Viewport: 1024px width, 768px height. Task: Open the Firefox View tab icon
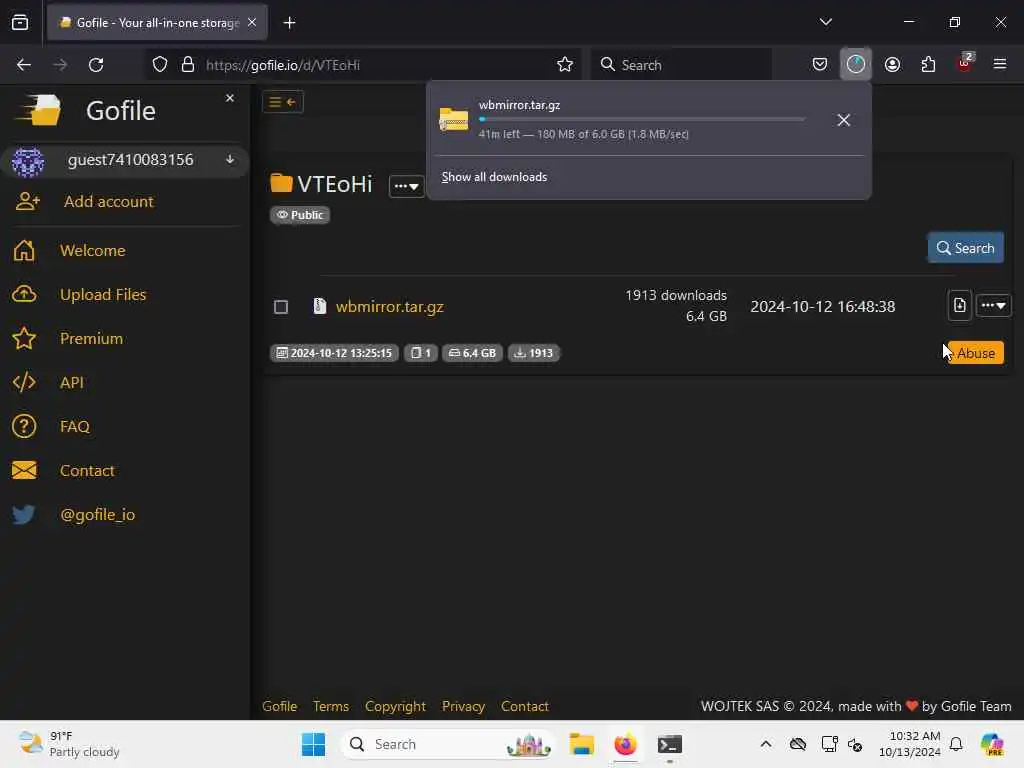click(20, 22)
